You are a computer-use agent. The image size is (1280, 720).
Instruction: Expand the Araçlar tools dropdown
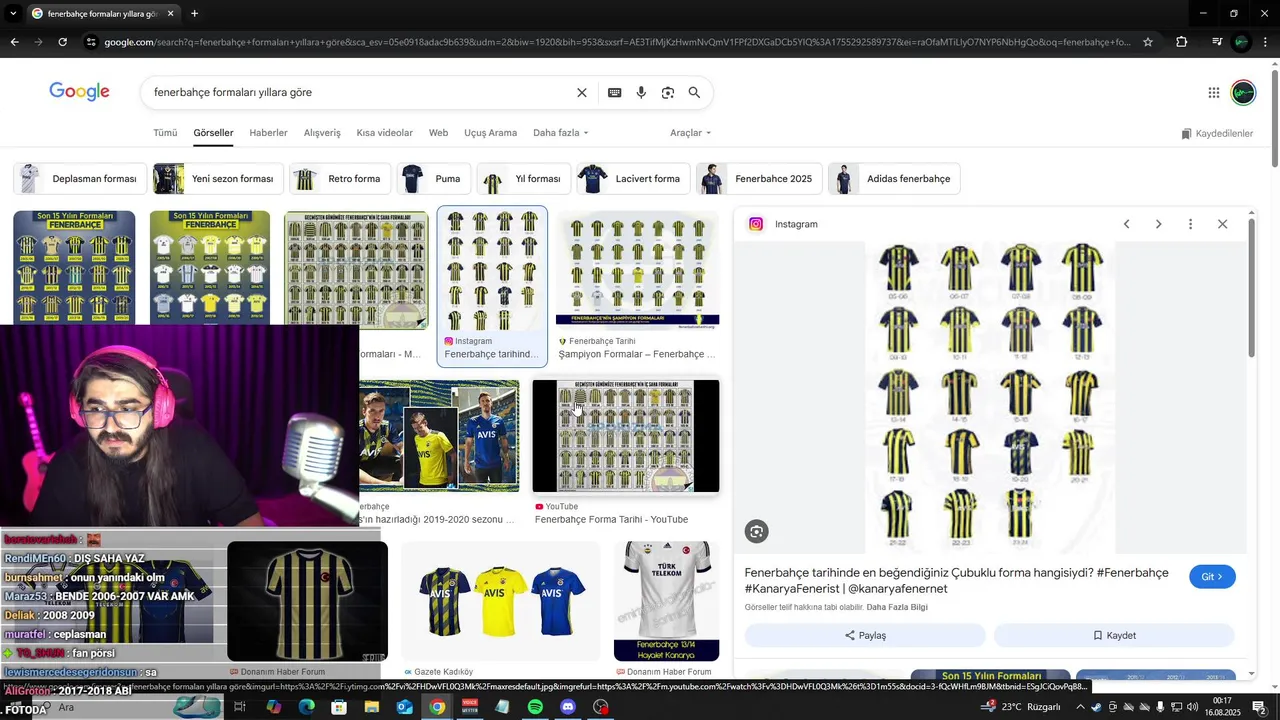click(690, 133)
